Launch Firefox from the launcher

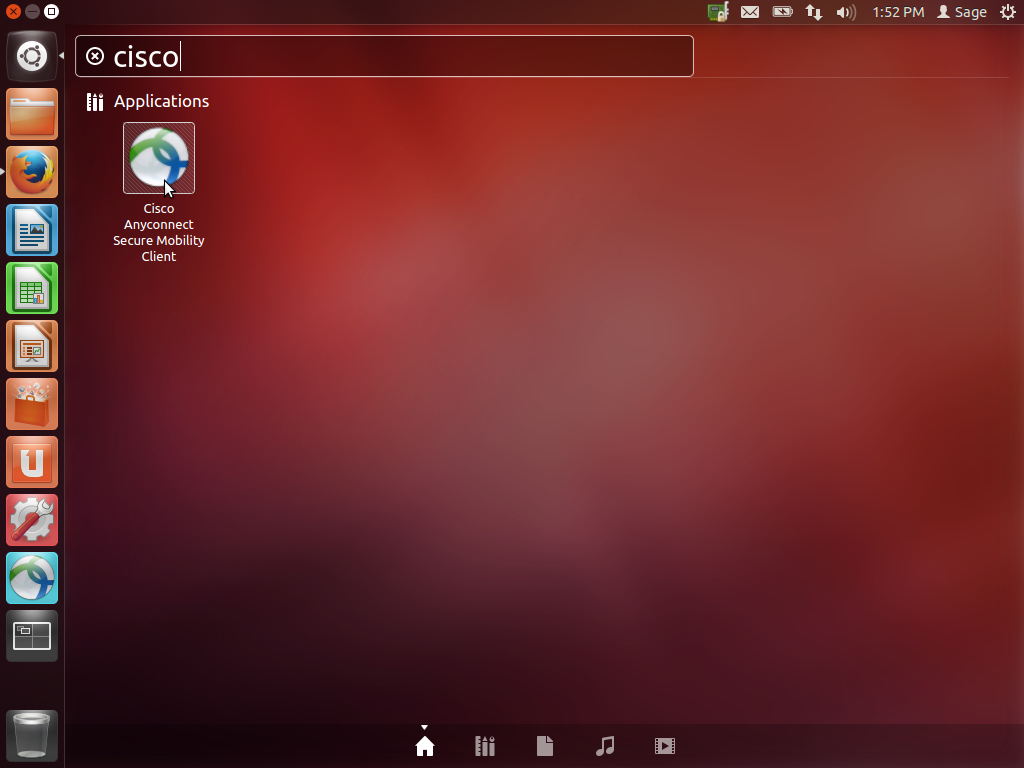pyautogui.click(x=32, y=172)
